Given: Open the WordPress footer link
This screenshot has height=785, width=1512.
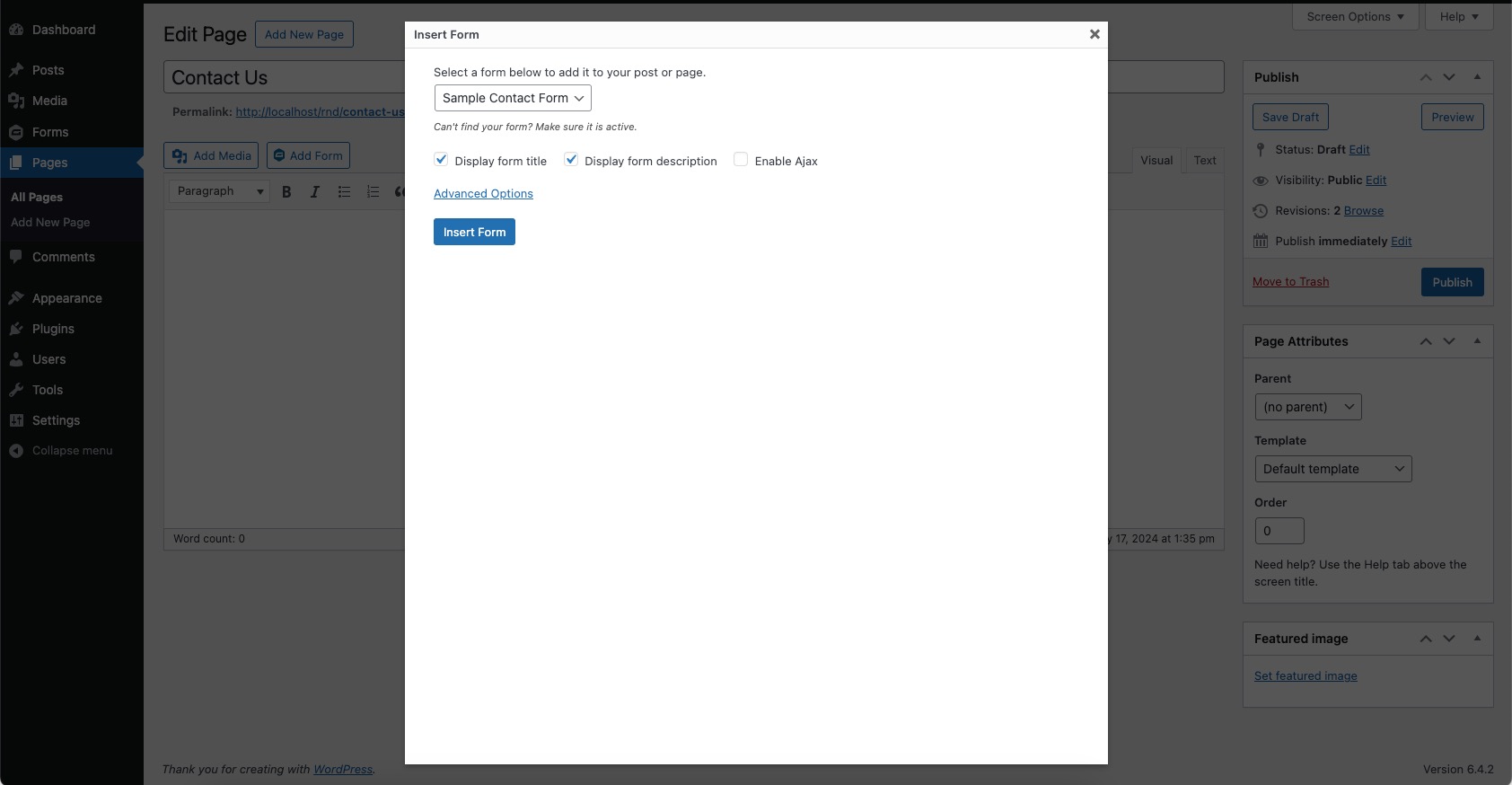Looking at the screenshot, I should pyautogui.click(x=343, y=769).
